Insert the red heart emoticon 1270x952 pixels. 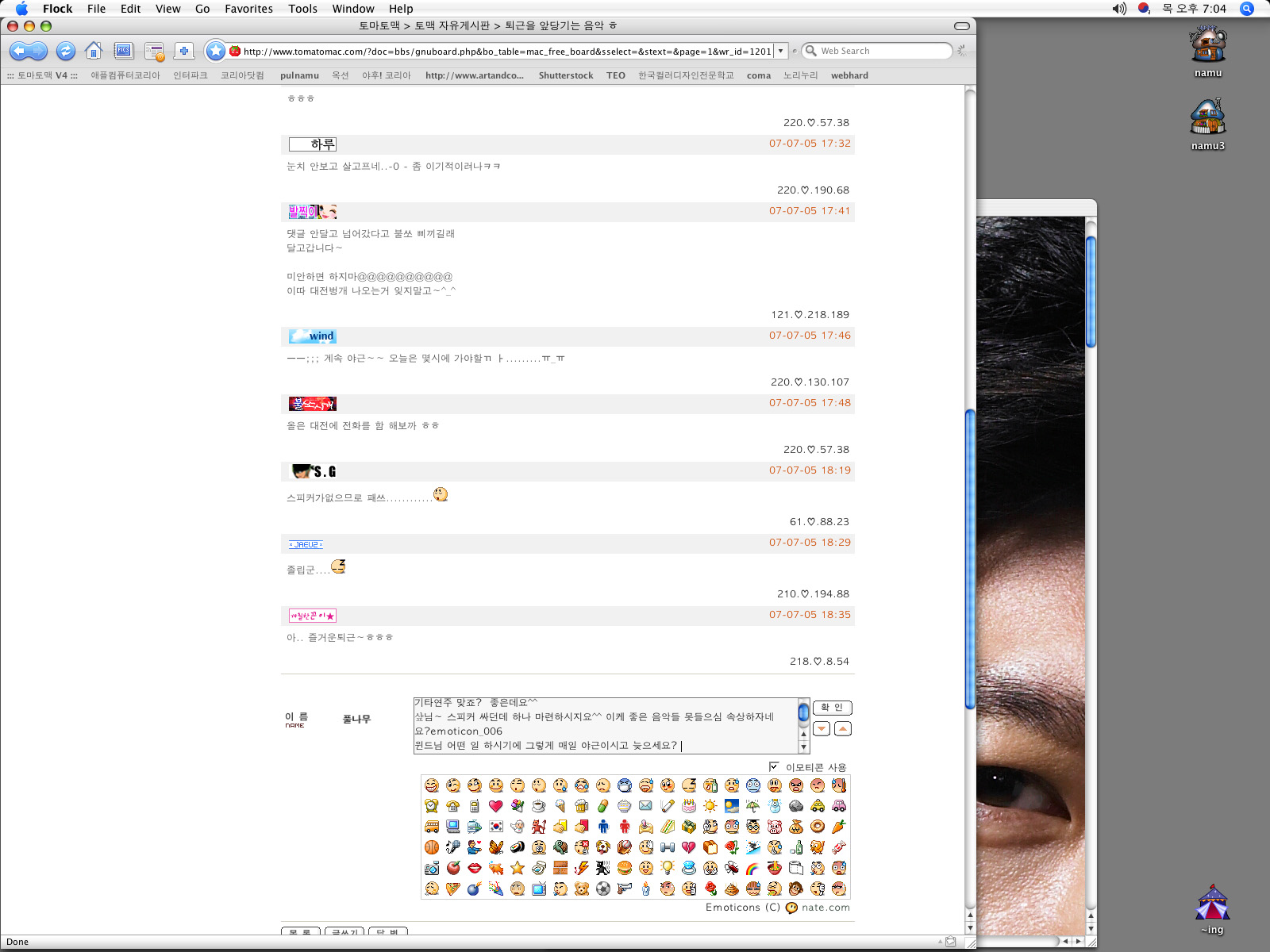(x=496, y=806)
